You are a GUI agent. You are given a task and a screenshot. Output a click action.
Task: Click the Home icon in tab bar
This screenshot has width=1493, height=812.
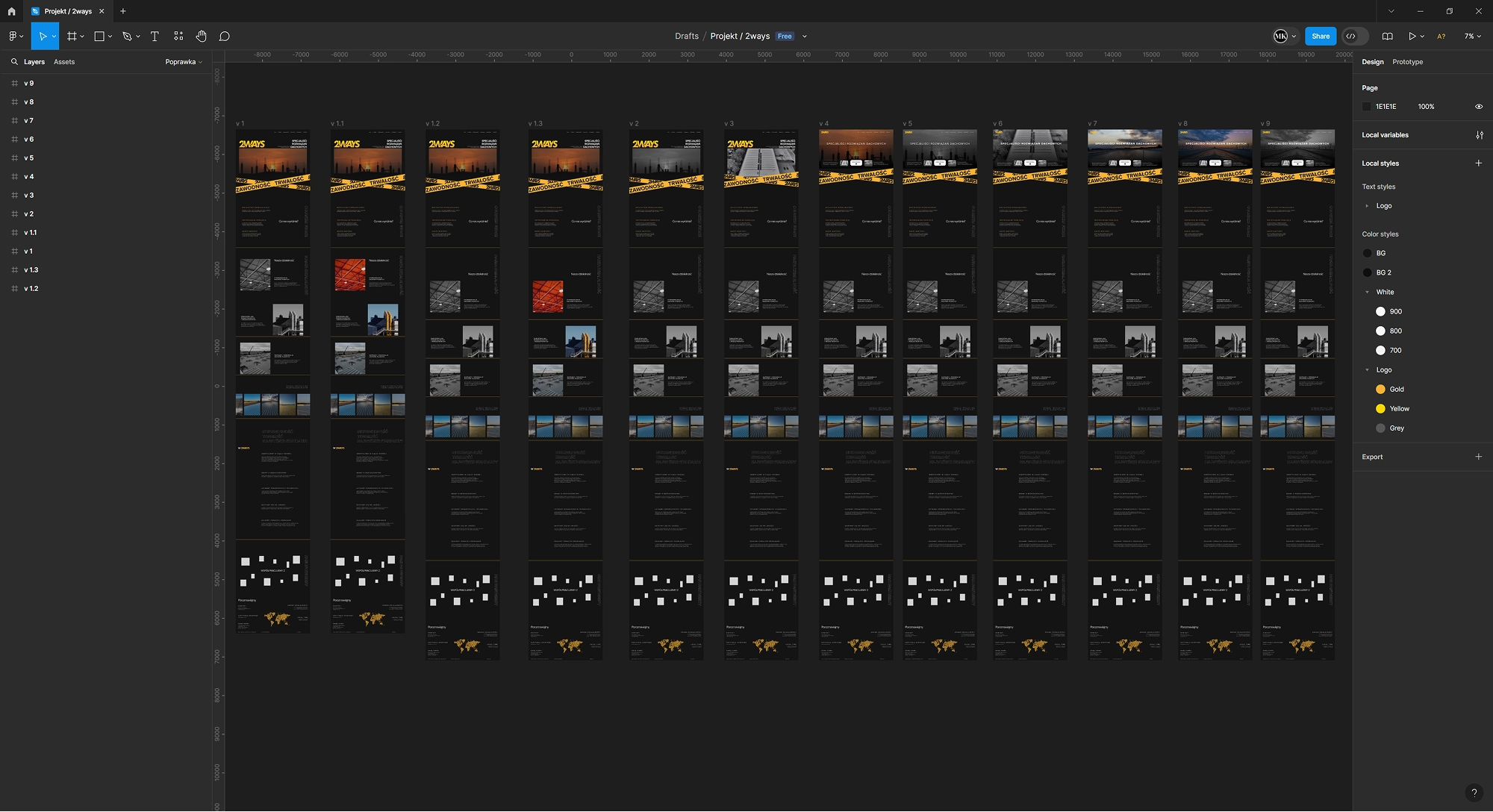[x=11, y=11]
